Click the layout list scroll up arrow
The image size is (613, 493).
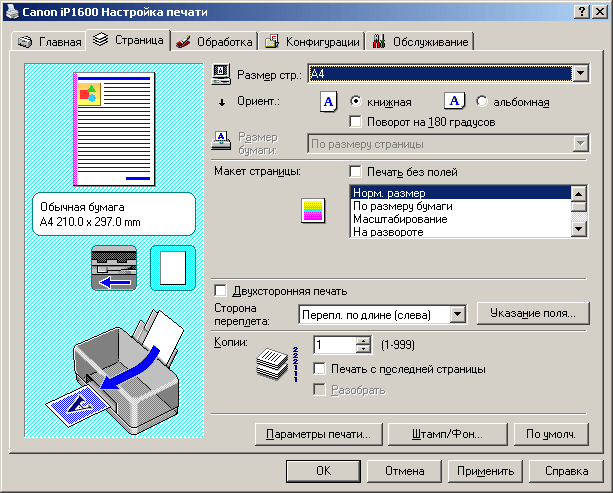point(579,193)
